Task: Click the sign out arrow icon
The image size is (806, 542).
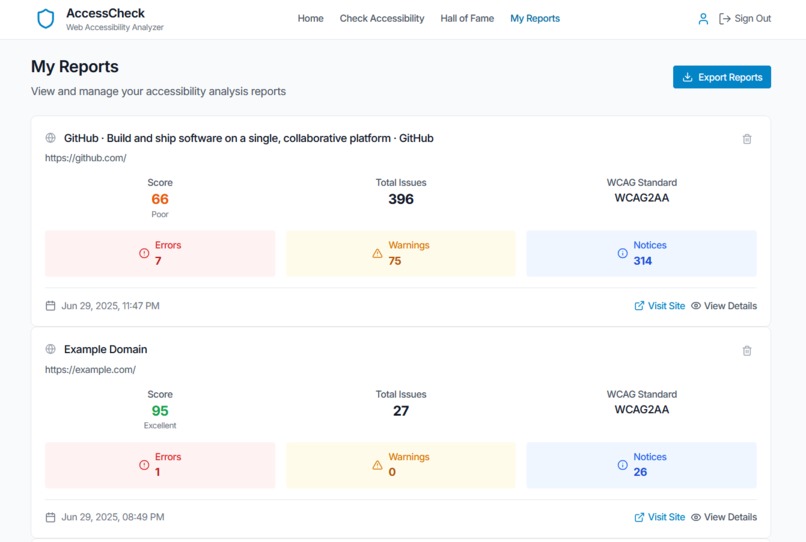Action: point(724,19)
